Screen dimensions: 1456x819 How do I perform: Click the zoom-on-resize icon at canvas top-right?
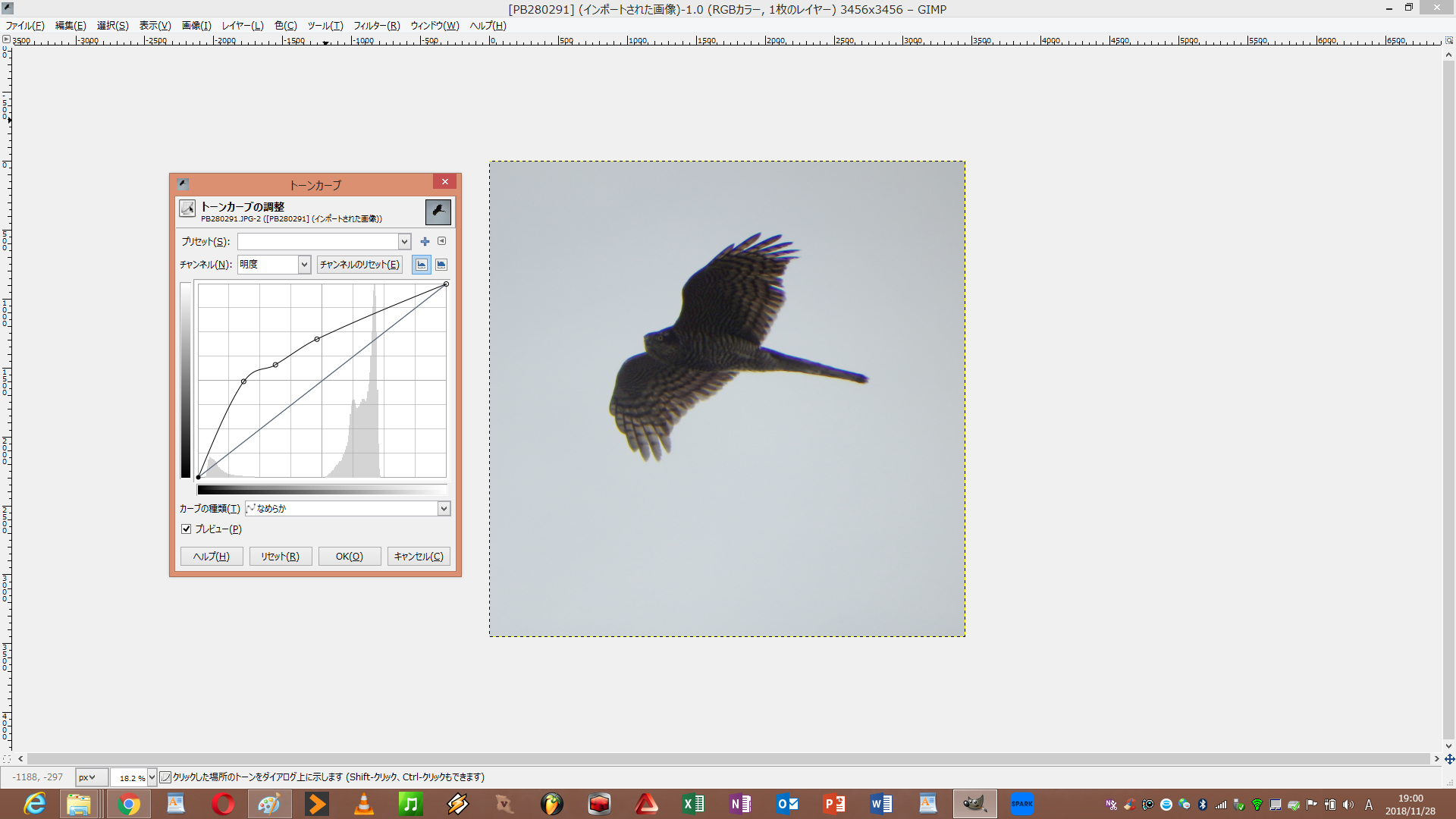pos(1448,40)
